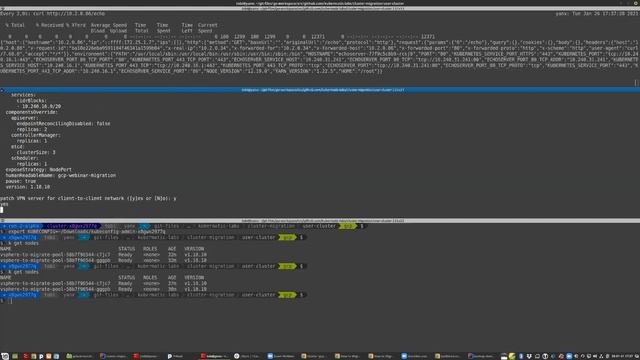Click the red launcher icon in the taskbar
The height and width of the screenshot is (360, 640).
tap(26, 356)
